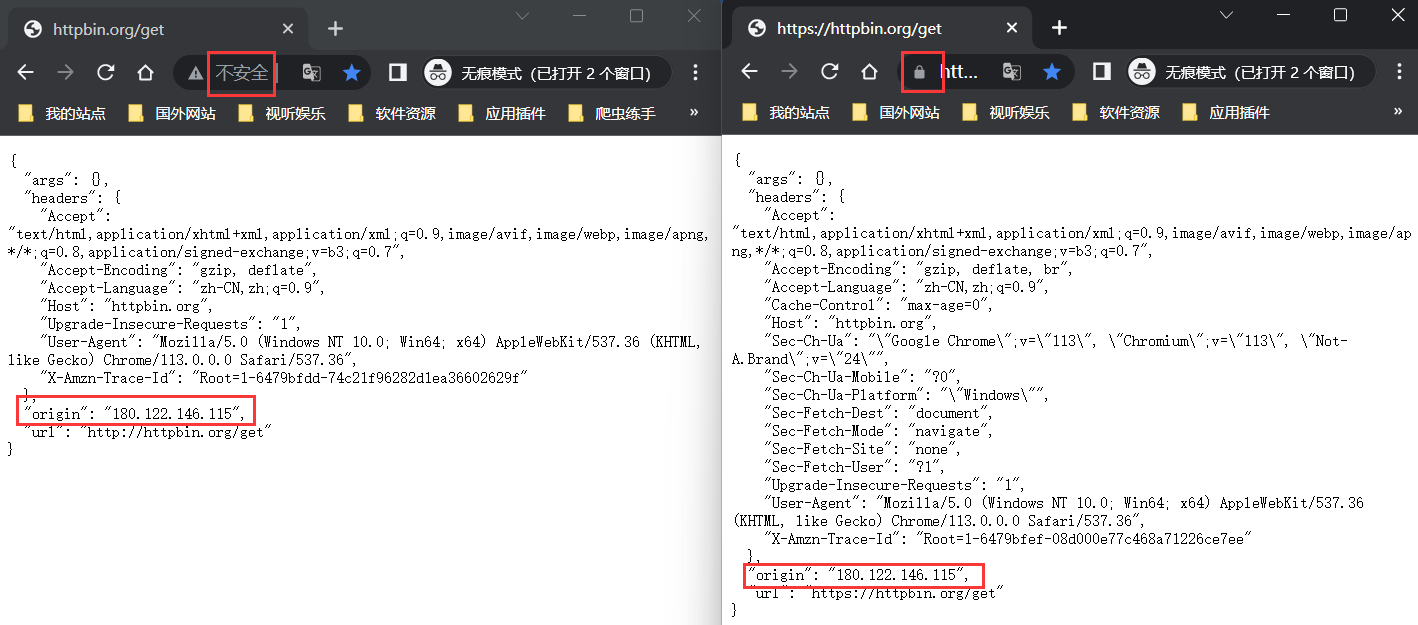
Task: Click the padlock icon in the right address bar
Action: 919,72
